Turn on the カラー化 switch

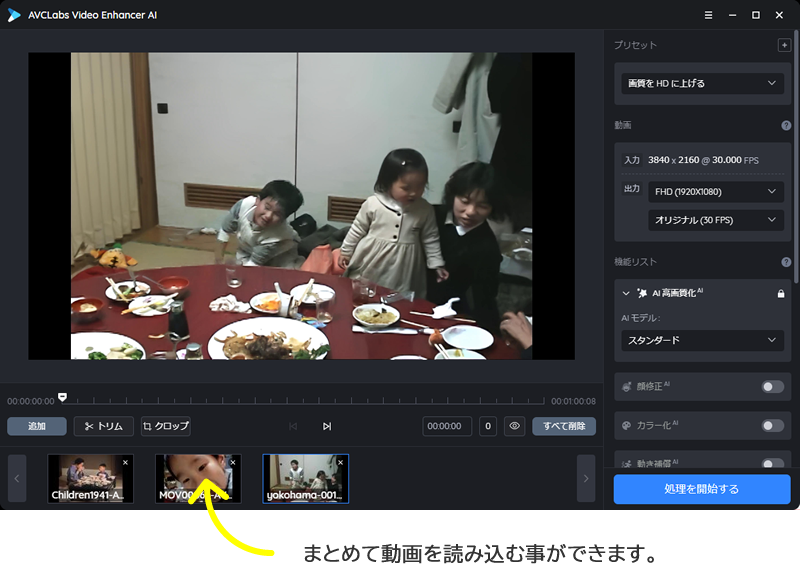tap(772, 425)
